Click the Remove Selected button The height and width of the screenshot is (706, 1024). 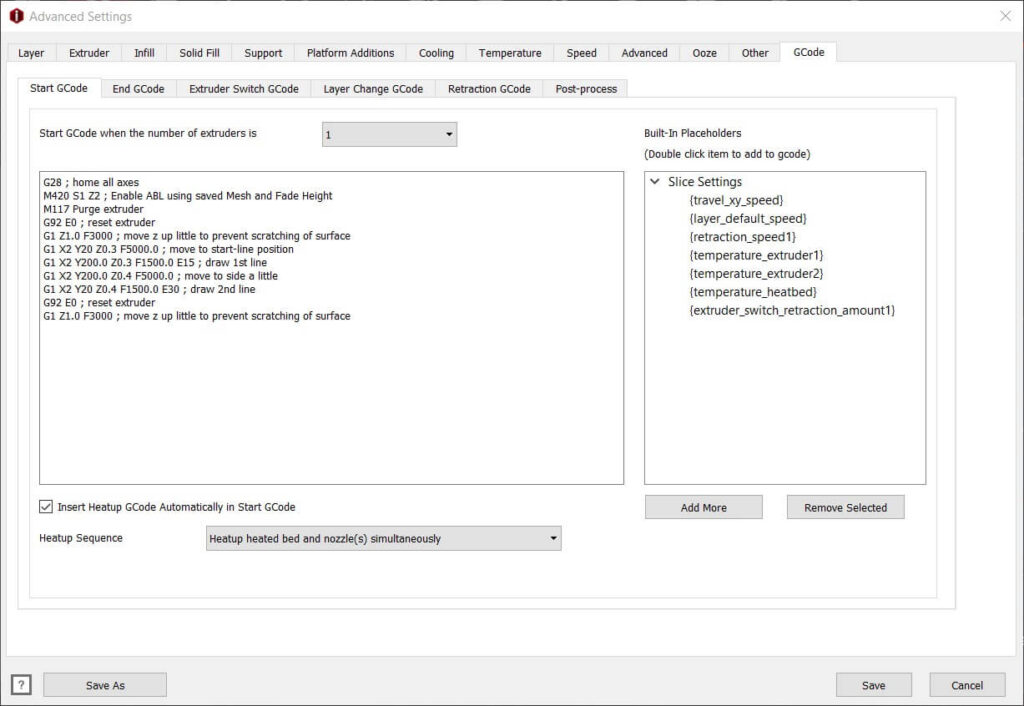846,507
